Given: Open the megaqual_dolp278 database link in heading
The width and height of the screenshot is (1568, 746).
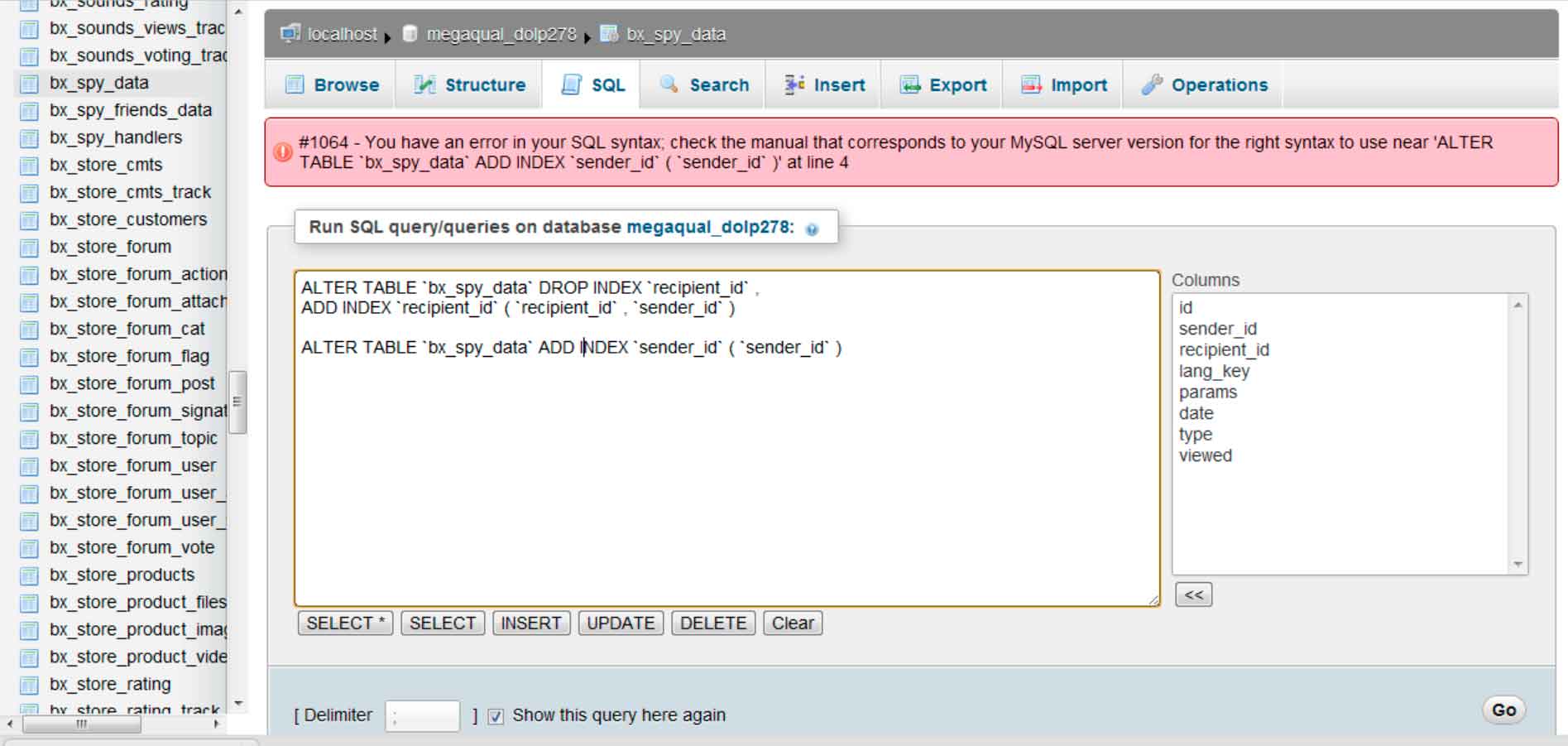Looking at the screenshot, I should 709,227.
